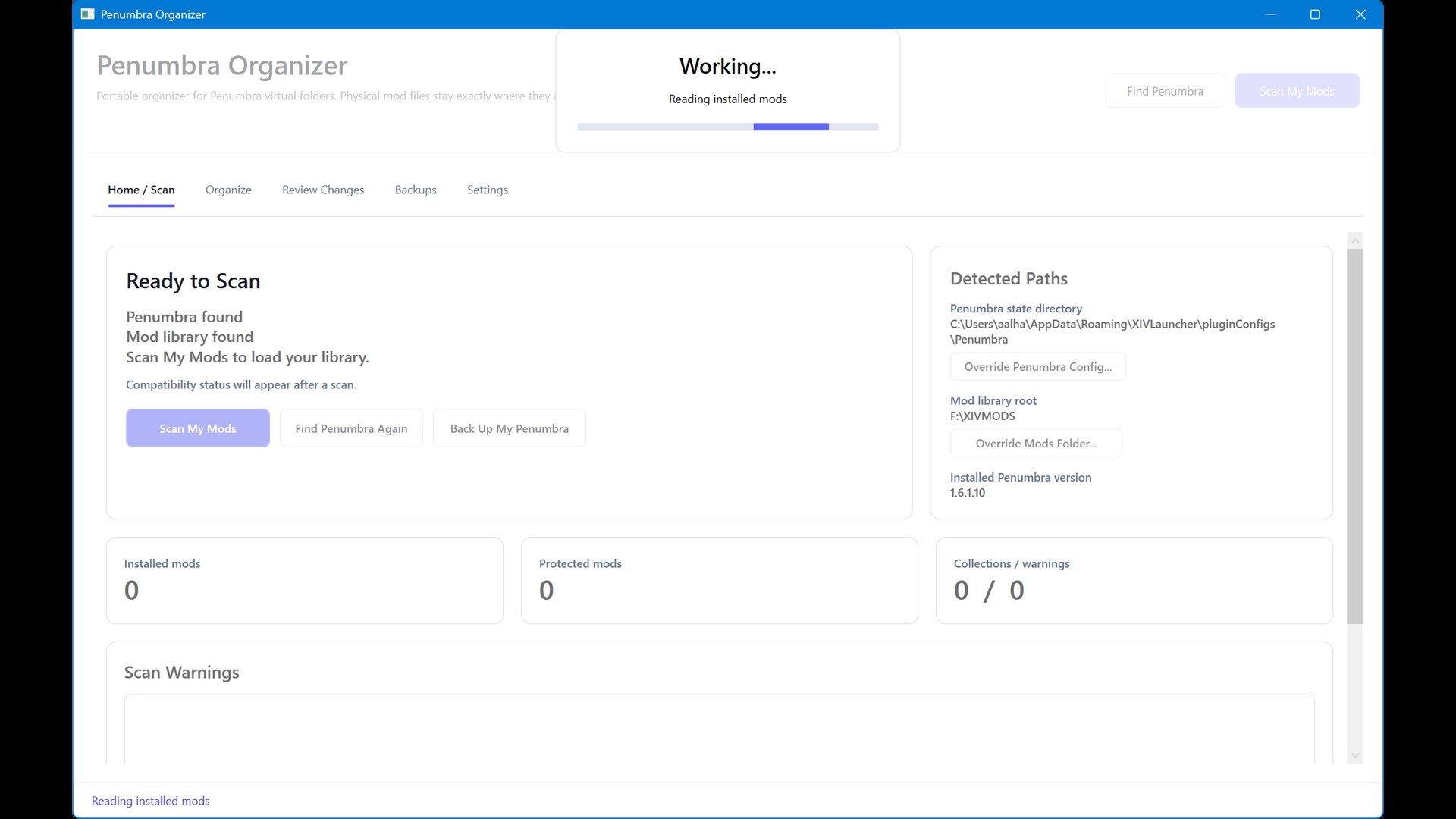Go to the Backups tab
Screen dimensions: 1456x819
416,190
